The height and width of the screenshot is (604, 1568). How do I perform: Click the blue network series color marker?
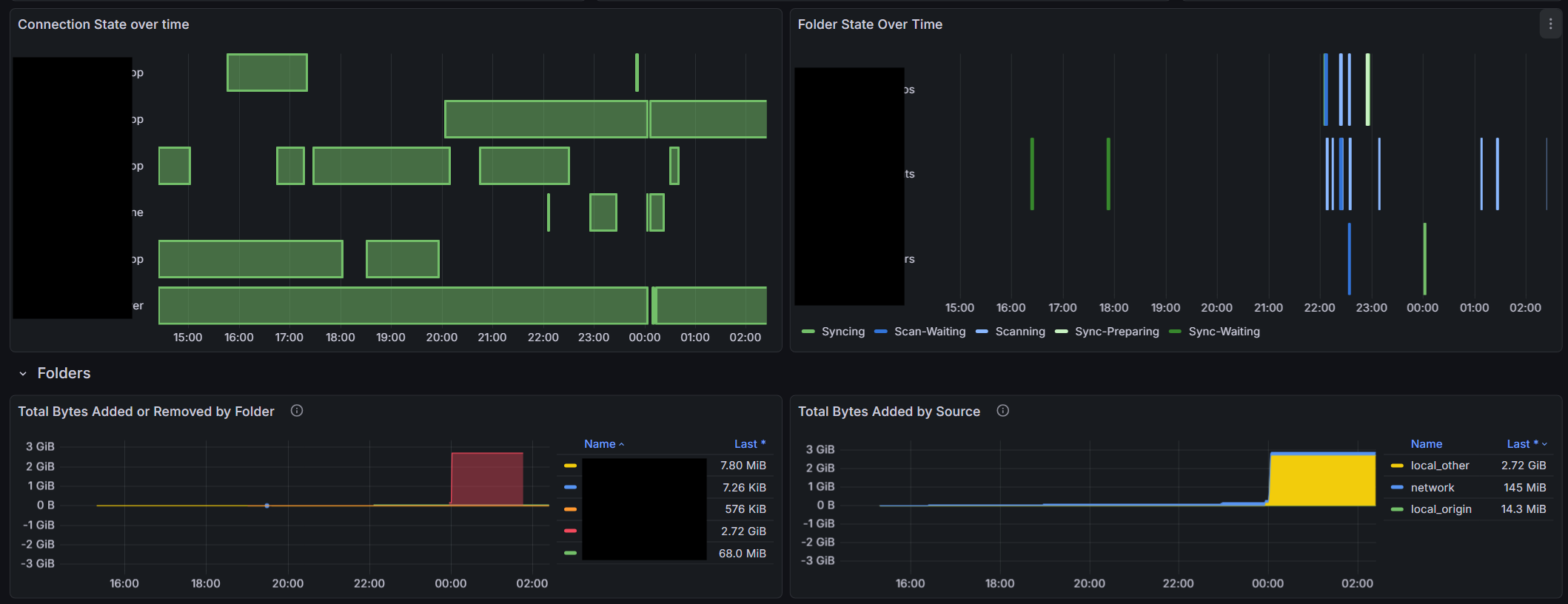click(1397, 487)
